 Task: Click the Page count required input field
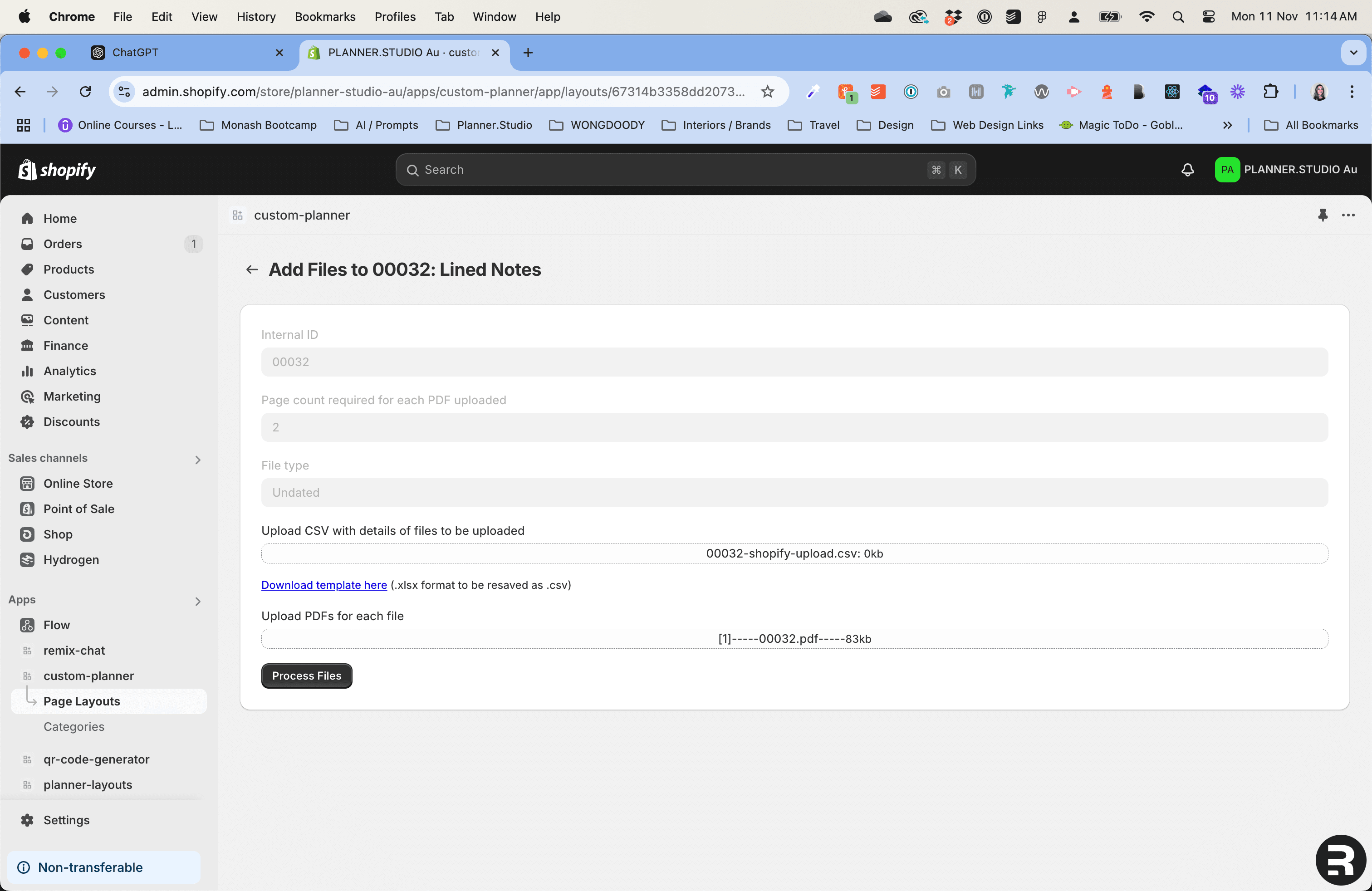tap(794, 427)
